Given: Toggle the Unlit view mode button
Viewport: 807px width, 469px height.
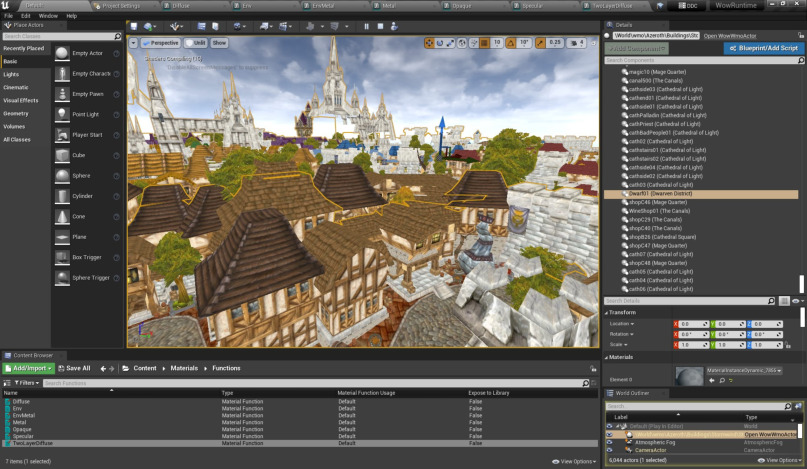Looking at the screenshot, I should point(195,43).
